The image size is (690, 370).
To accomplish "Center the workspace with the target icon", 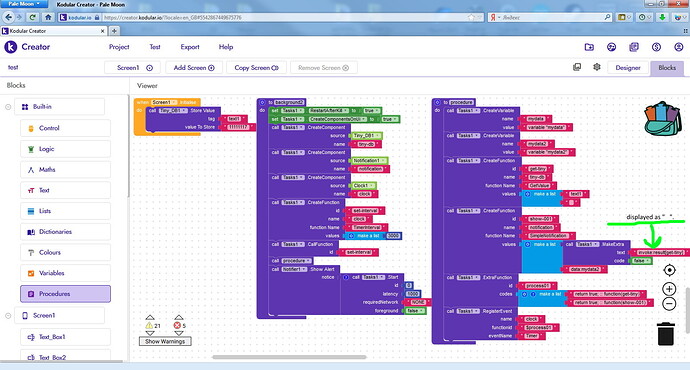I will point(669,270).
